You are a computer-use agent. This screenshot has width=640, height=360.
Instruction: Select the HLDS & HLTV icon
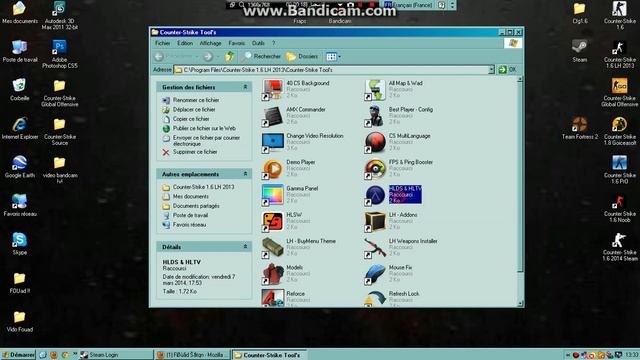tap(375, 195)
